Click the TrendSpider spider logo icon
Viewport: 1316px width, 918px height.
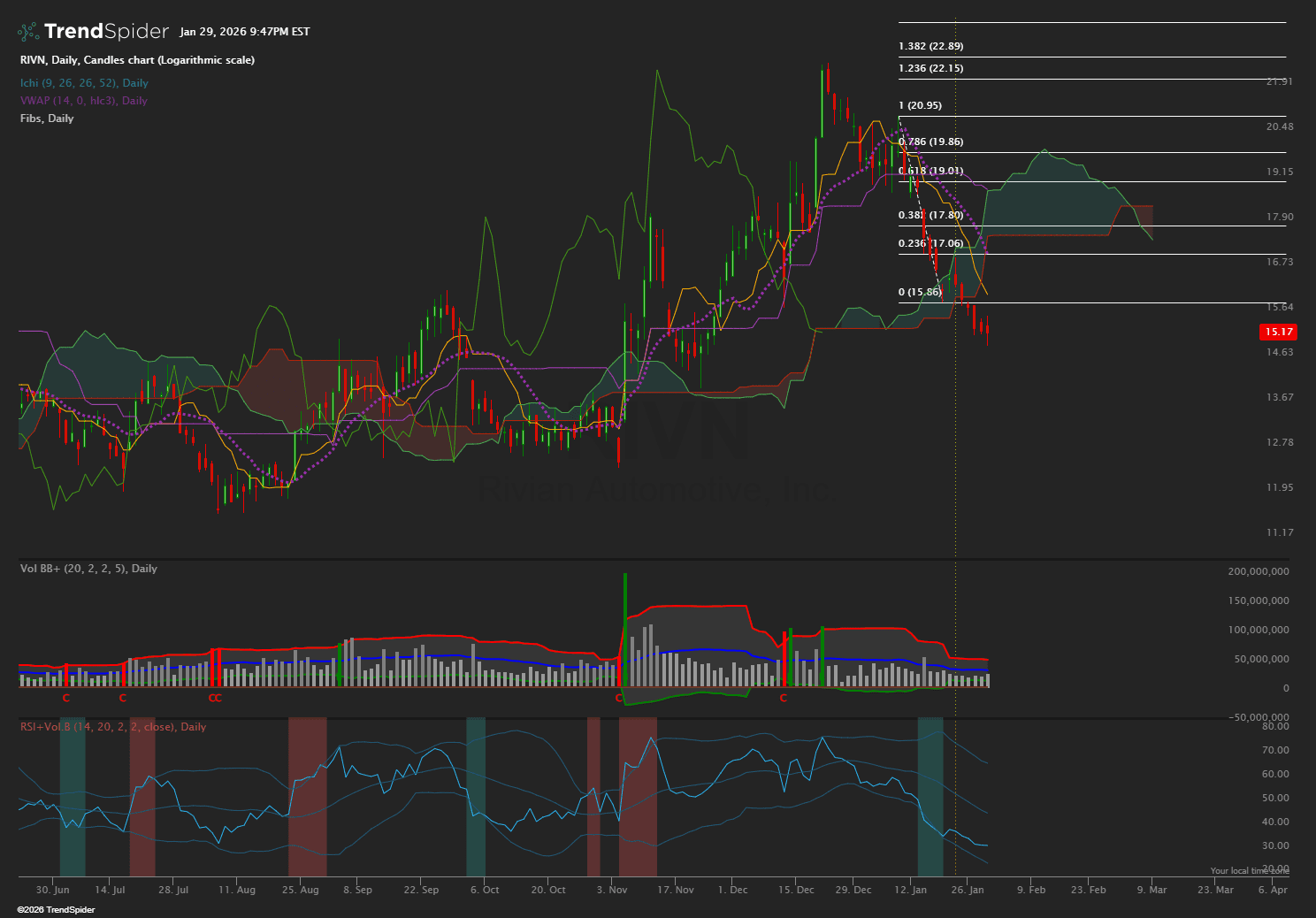pyautogui.click(x=28, y=32)
